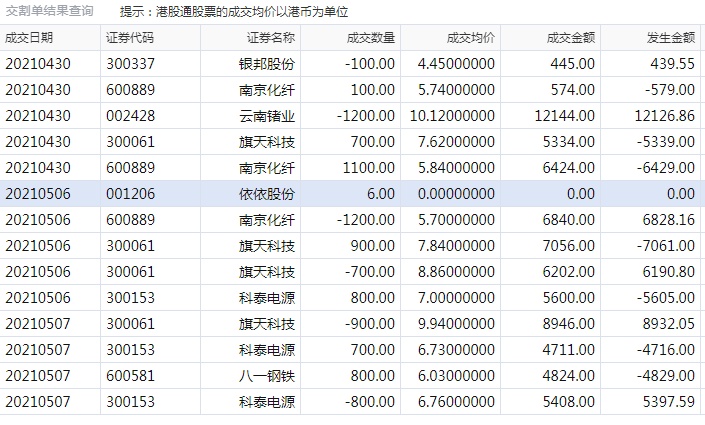
Task: Click the 6190.80 cell
Action: (x=669, y=272)
